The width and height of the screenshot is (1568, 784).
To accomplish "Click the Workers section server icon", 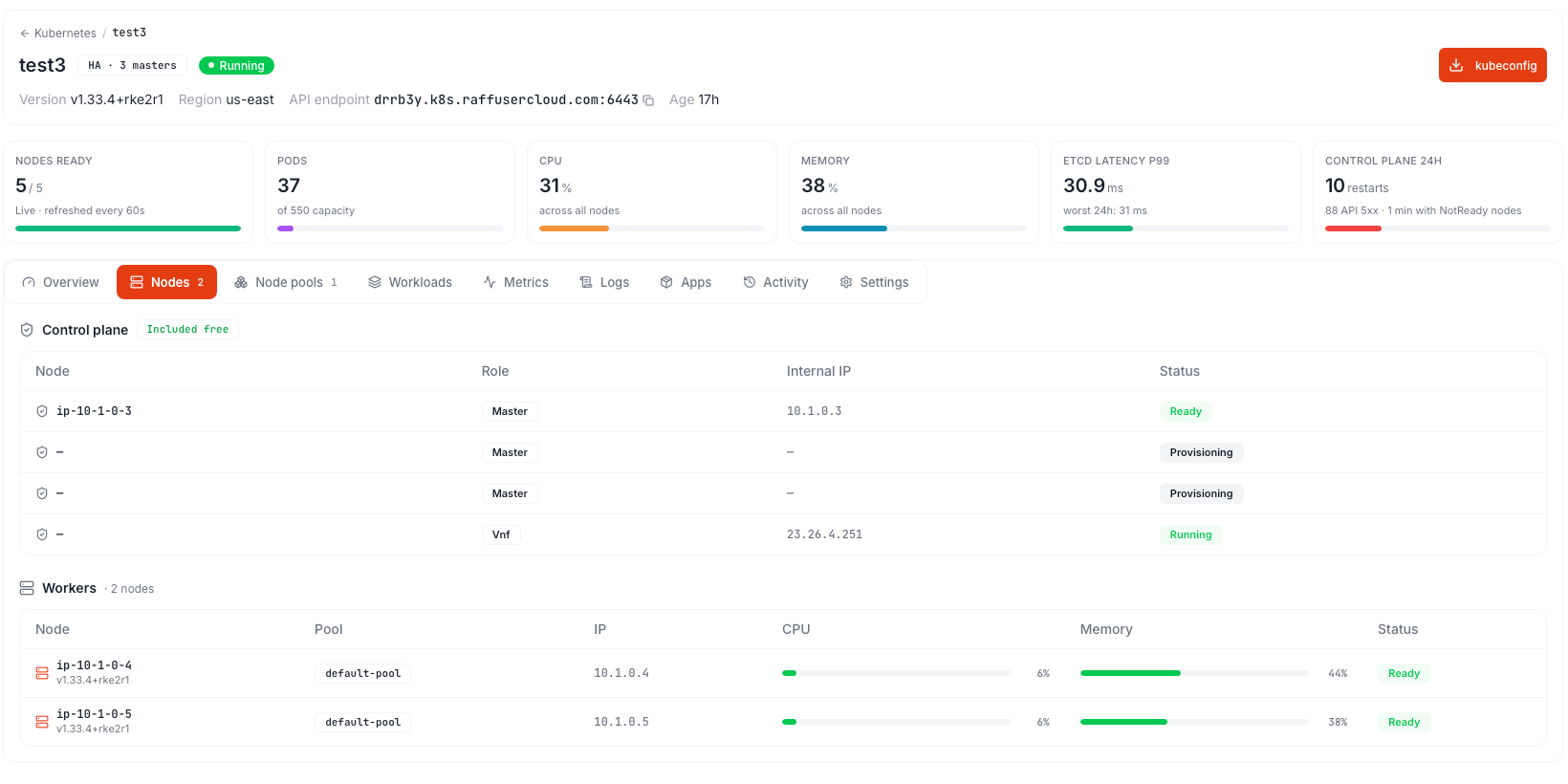I will (x=27, y=588).
